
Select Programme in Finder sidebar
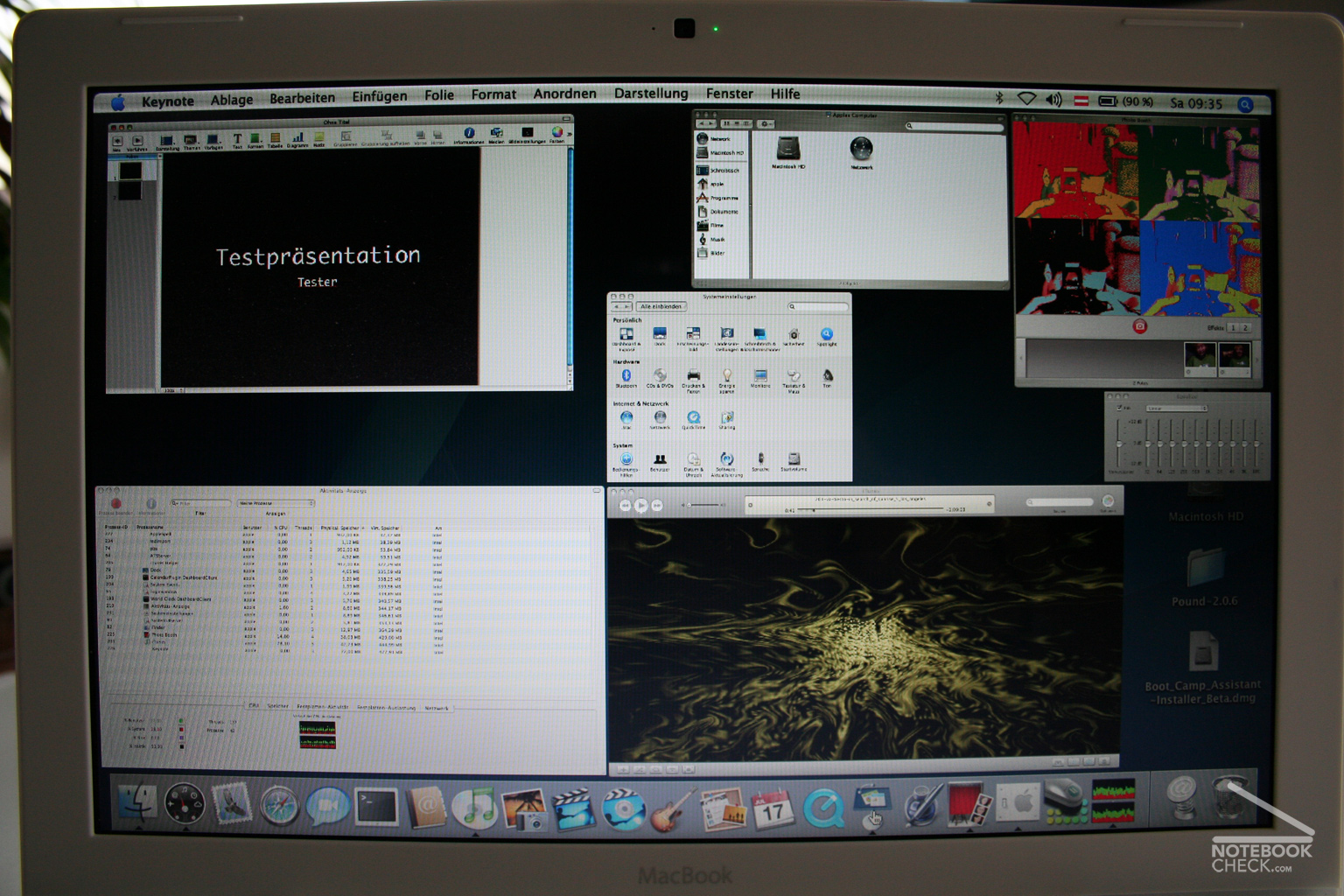pyautogui.click(x=717, y=198)
